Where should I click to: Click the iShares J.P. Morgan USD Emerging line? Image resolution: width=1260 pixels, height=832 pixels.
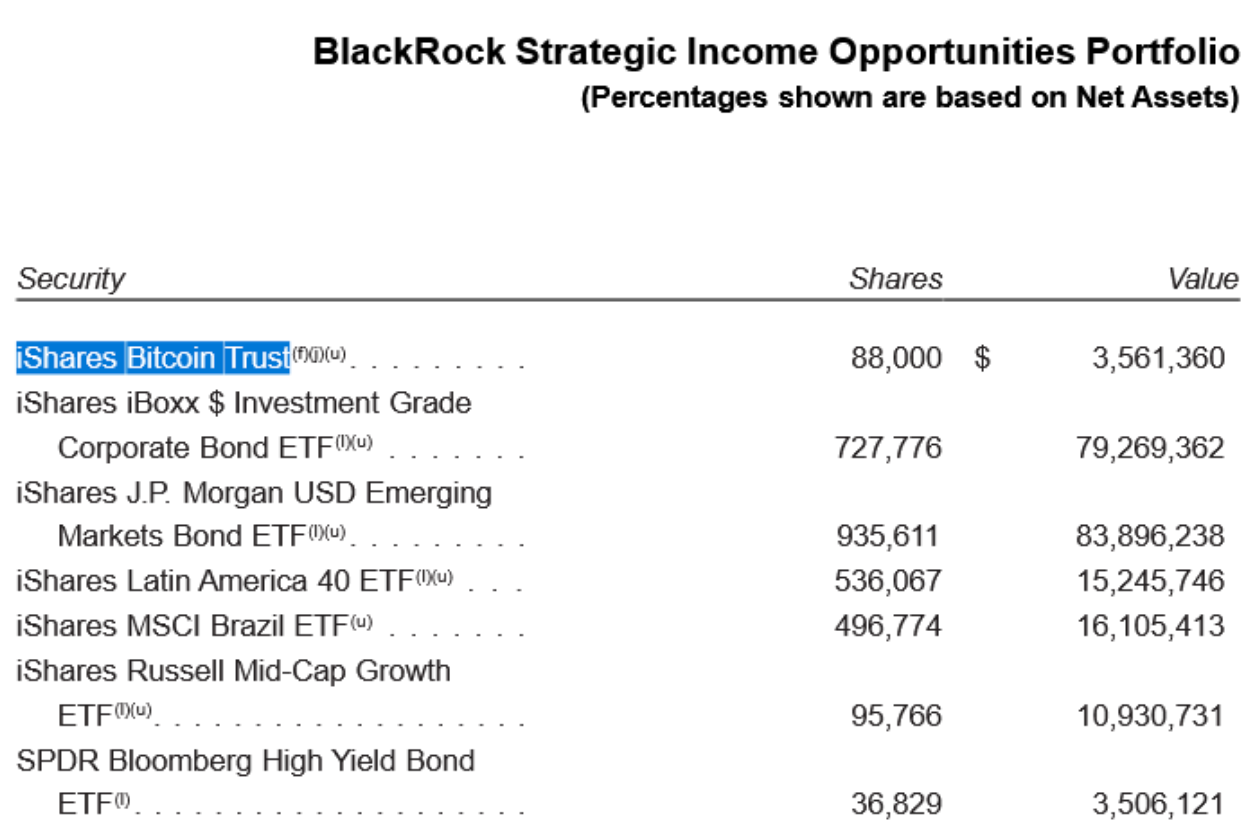coord(254,492)
